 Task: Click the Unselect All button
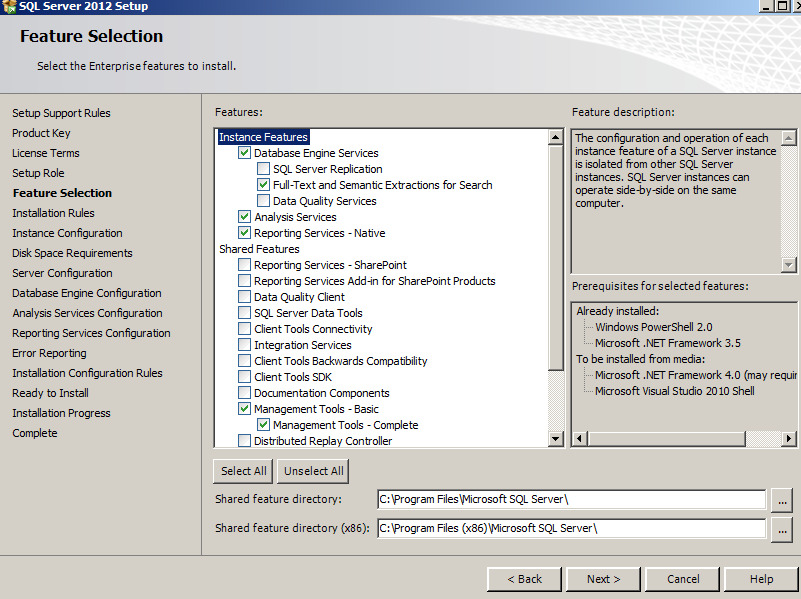pyautogui.click(x=313, y=471)
